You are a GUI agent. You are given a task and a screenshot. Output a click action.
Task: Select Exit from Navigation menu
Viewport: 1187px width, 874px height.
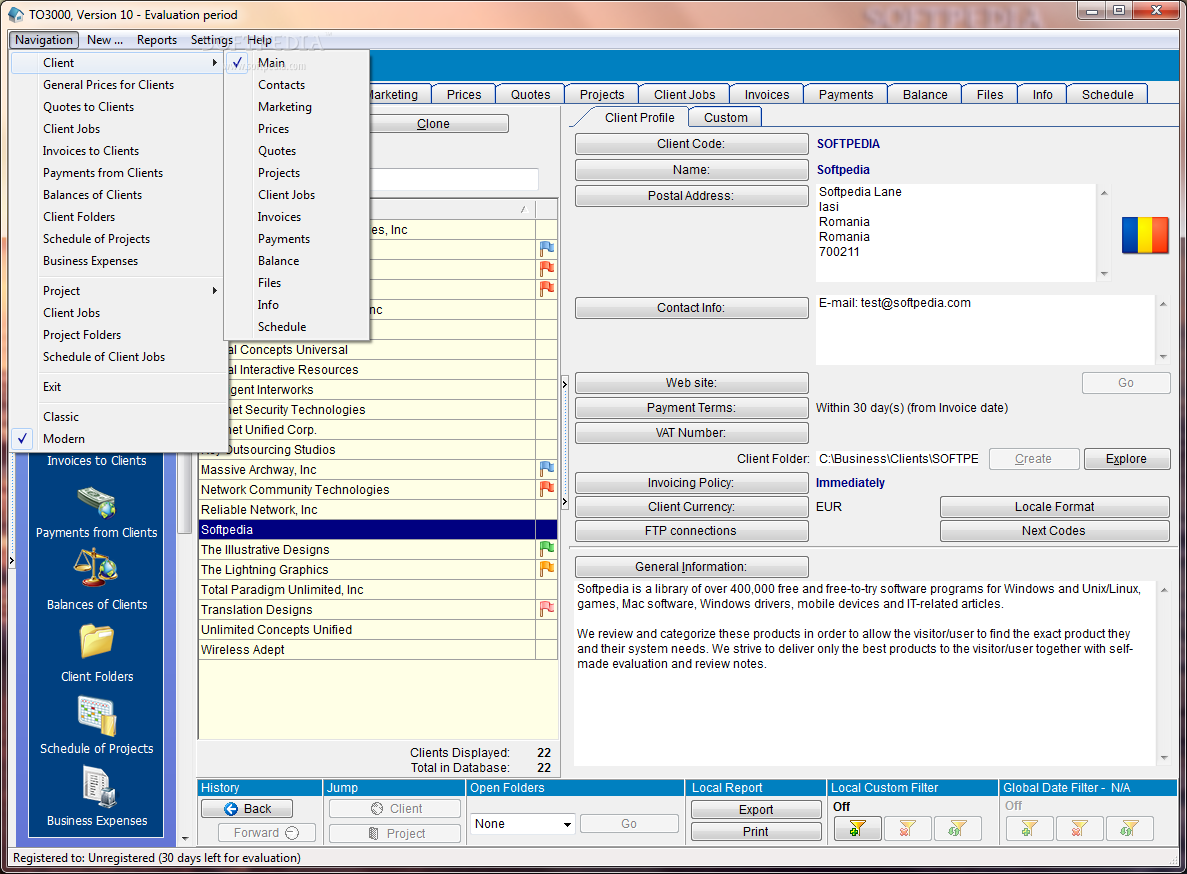[x=51, y=387]
